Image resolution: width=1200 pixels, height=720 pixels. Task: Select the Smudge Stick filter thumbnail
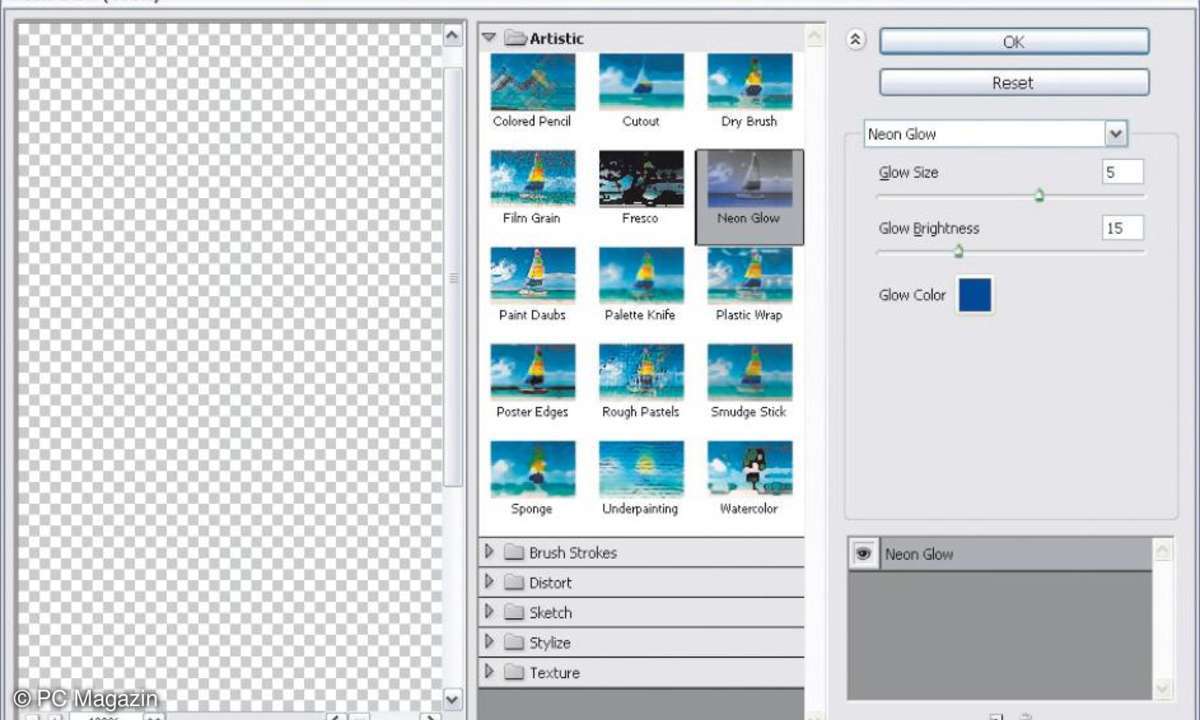coord(749,373)
